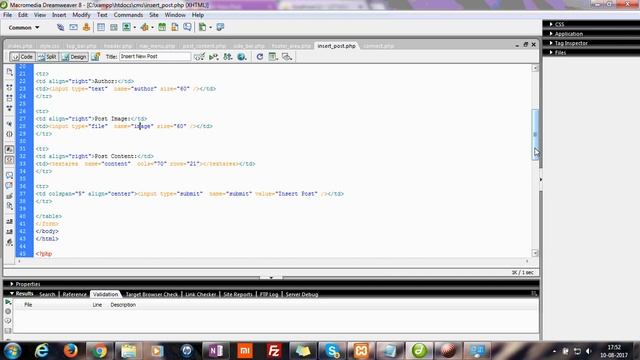This screenshot has height=360, width=640.
Task: Open Windows Start menu
Action: 12,351
